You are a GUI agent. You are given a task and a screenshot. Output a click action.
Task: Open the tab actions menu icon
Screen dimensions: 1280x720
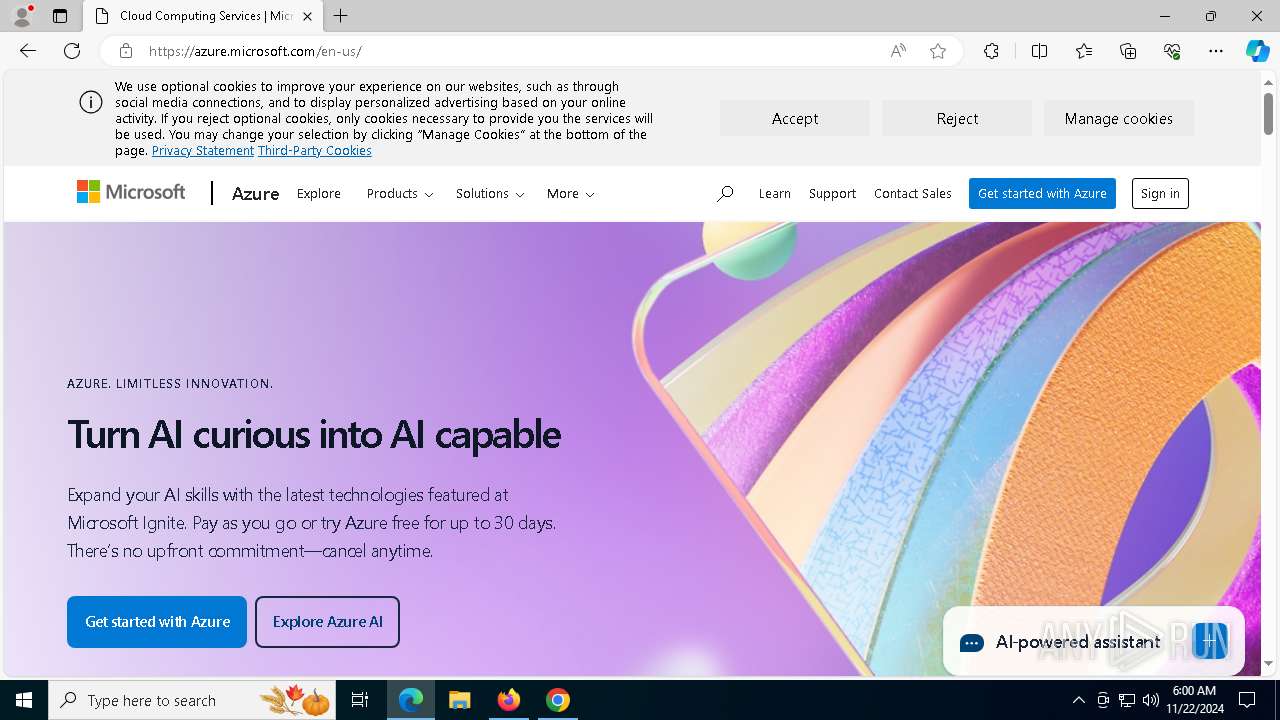pyautogui.click(x=60, y=16)
